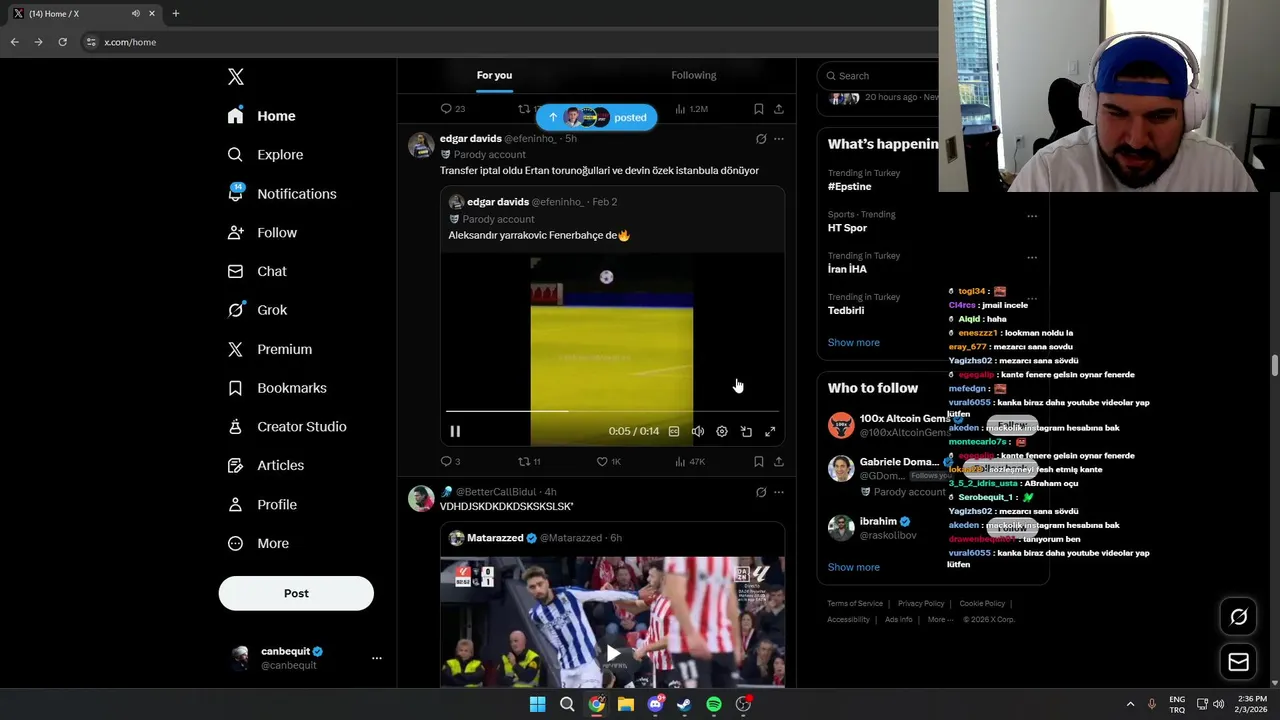Open video settings gear
This screenshot has width=1280, height=720.
pyautogui.click(x=722, y=431)
